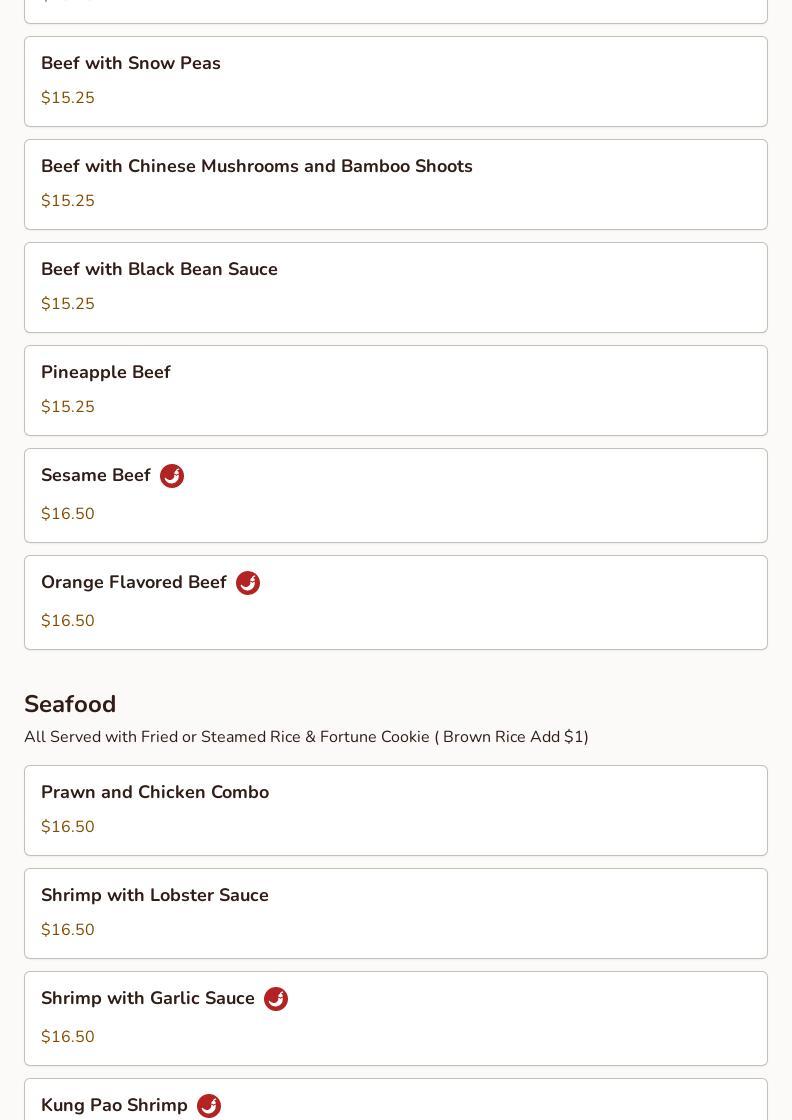Choose the Beef with Black Bean Sauce card
This screenshot has height=1120, width=792.
point(396,287)
